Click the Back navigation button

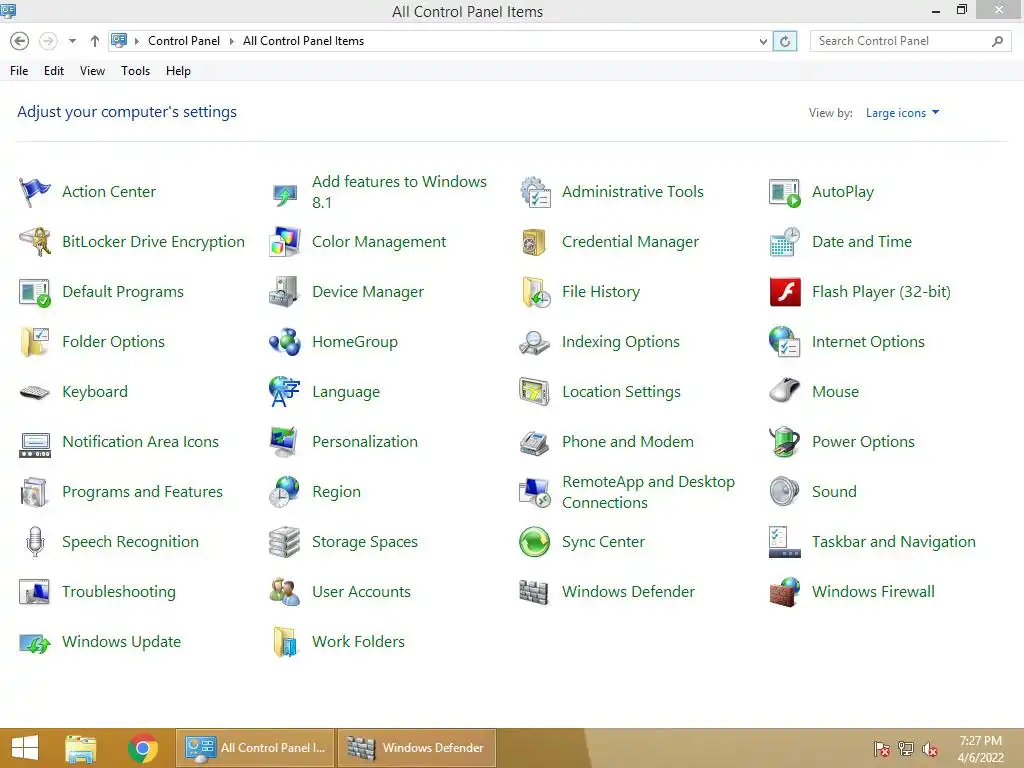click(20, 41)
